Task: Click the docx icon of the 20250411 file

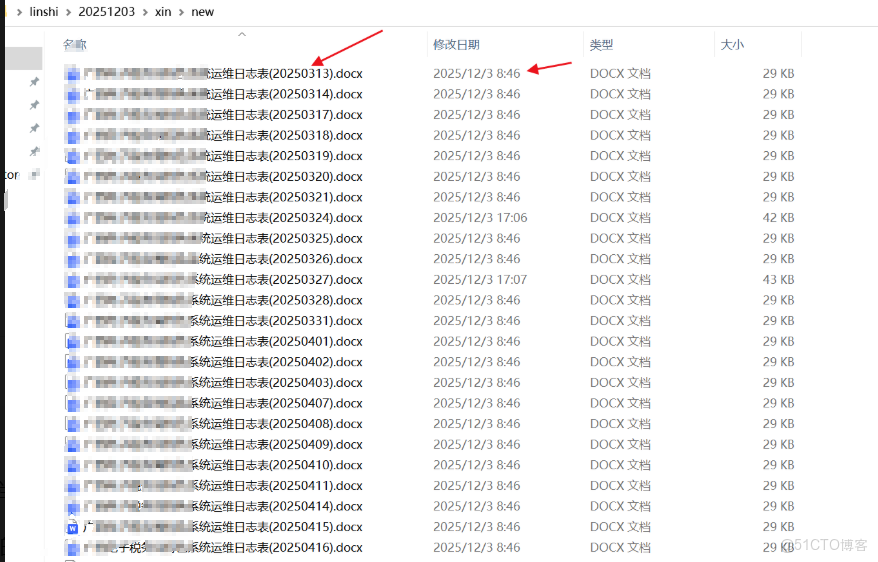Action: [72, 486]
